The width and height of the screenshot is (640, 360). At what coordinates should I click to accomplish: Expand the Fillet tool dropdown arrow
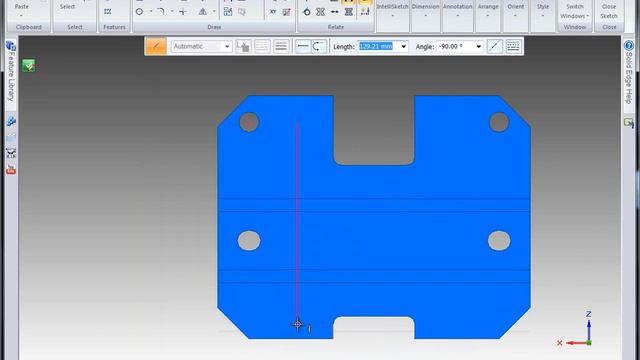coord(172,12)
